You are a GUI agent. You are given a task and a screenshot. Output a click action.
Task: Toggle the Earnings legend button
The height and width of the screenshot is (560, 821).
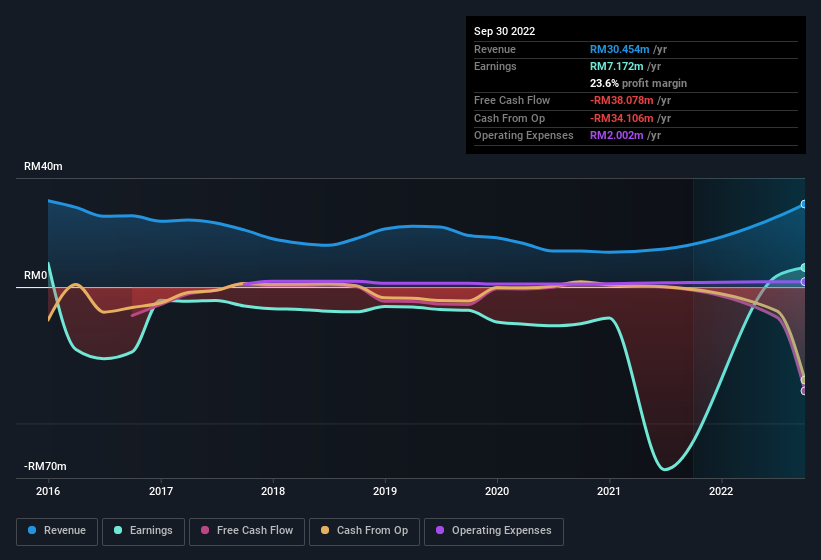(143, 531)
